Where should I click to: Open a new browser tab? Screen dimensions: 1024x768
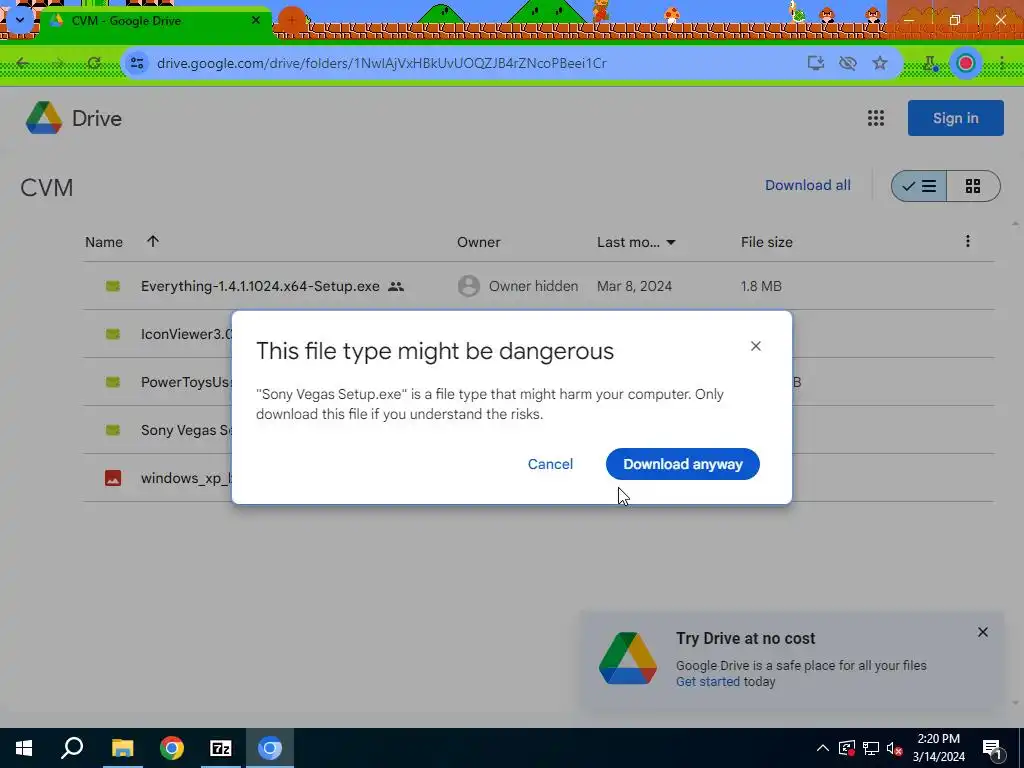[x=292, y=20]
